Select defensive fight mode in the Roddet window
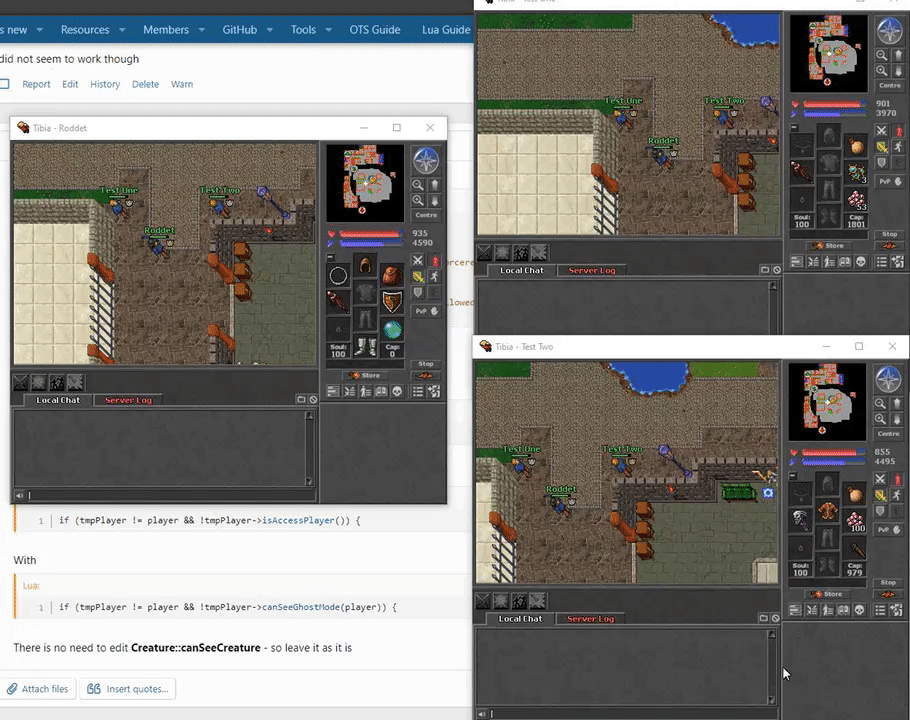This screenshot has height=720, width=910. tap(418, 293)
